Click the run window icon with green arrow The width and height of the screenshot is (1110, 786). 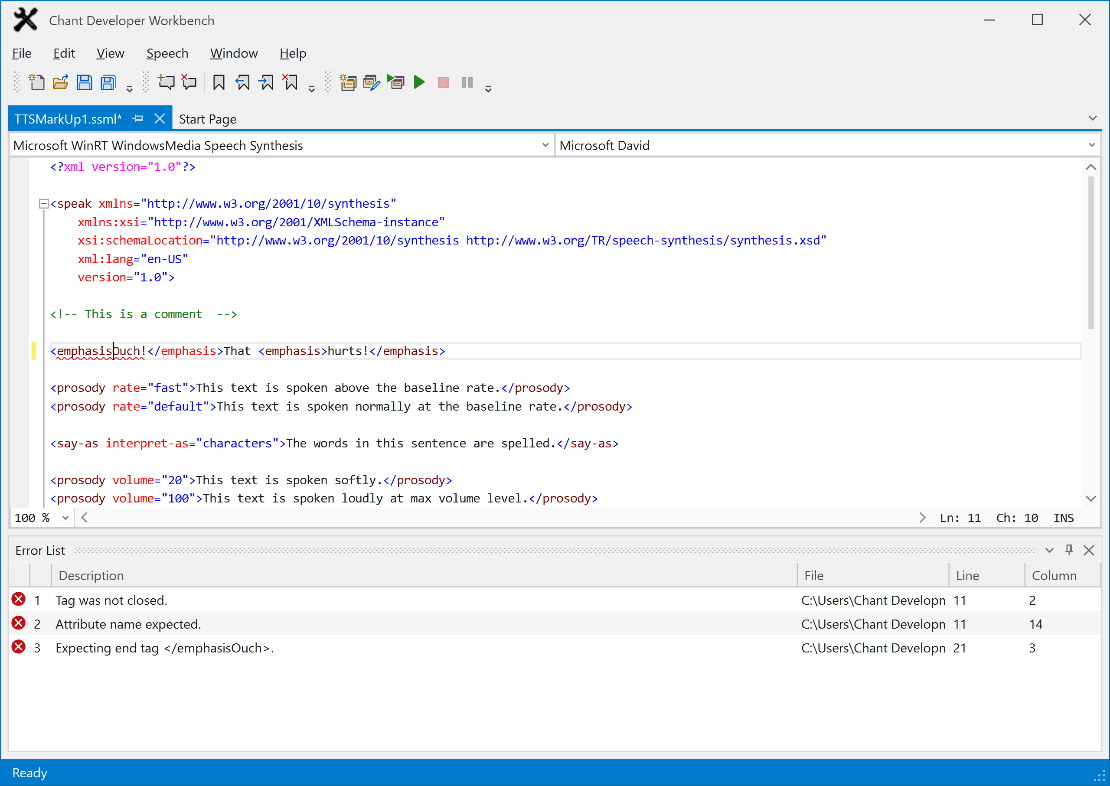396,83
